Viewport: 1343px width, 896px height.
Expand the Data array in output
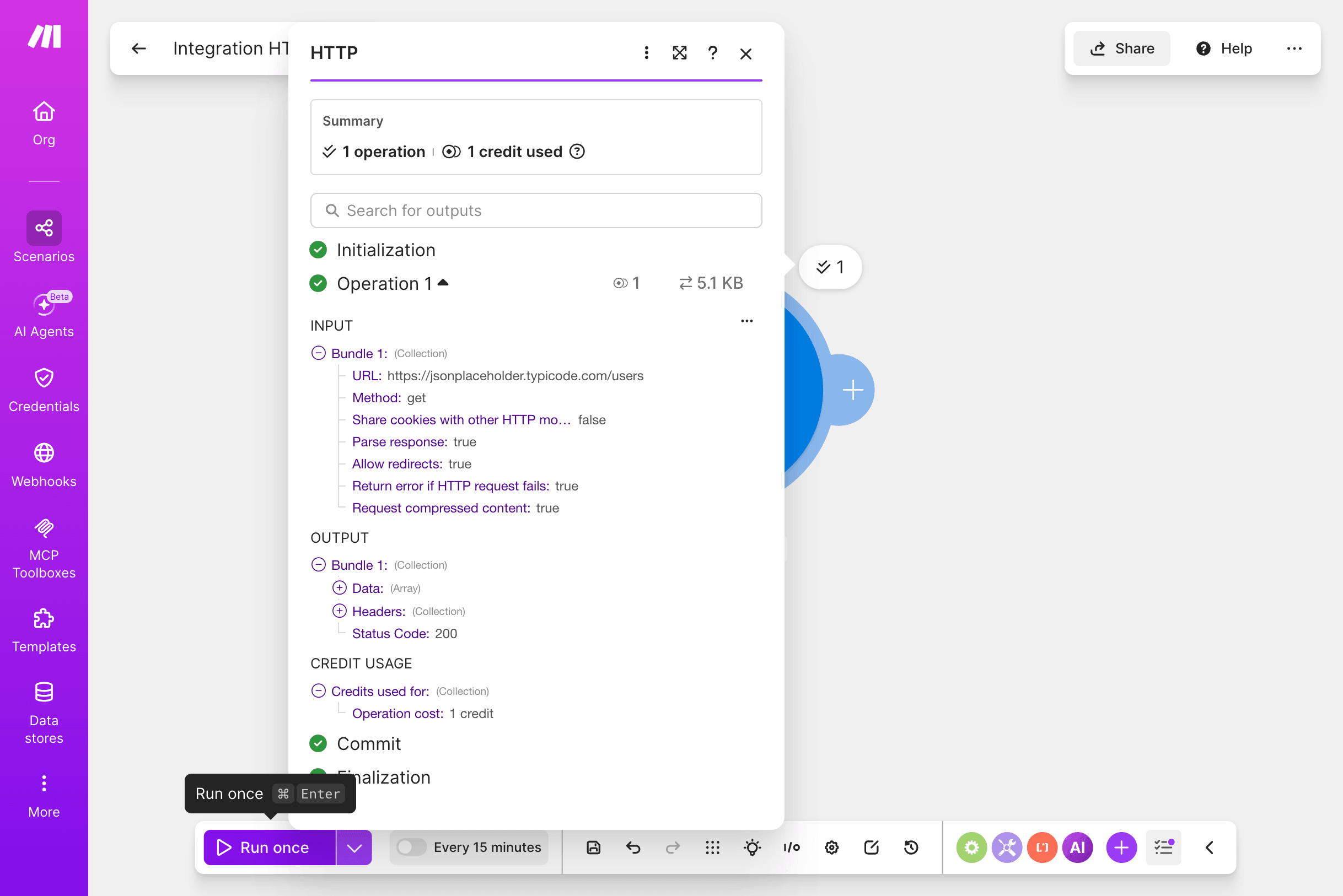(x=340, y=588)
